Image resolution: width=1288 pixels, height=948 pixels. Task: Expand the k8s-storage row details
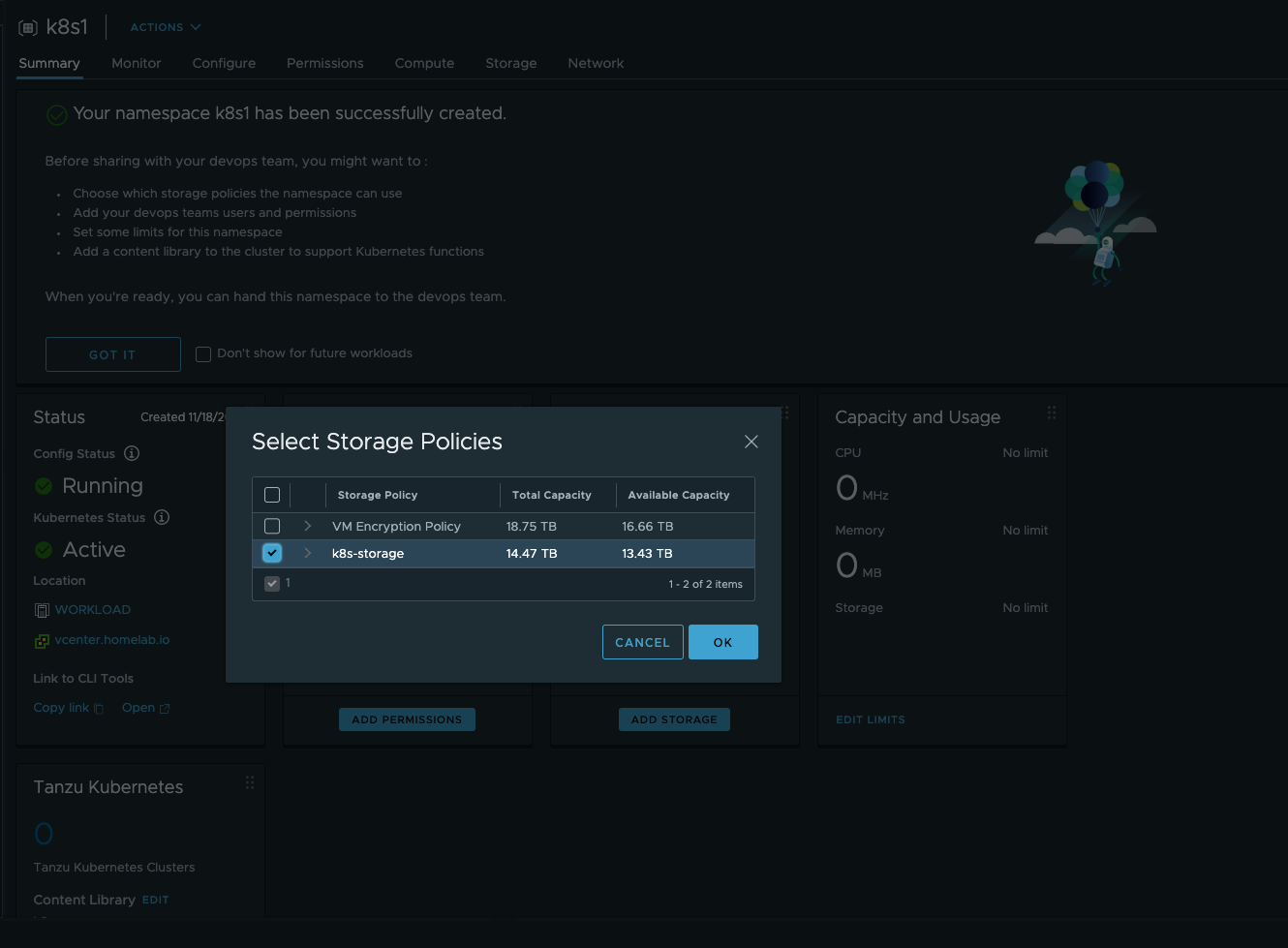308,553
